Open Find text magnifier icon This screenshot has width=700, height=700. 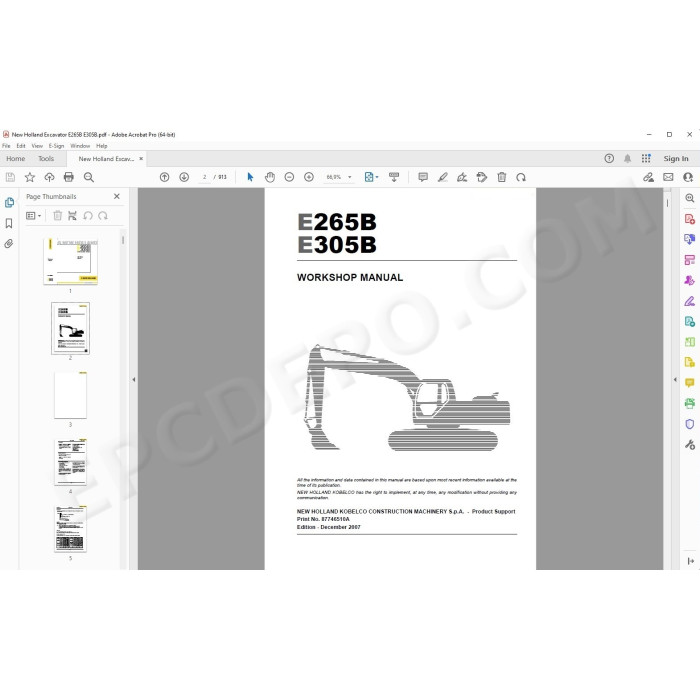click(x=89, y=177)
